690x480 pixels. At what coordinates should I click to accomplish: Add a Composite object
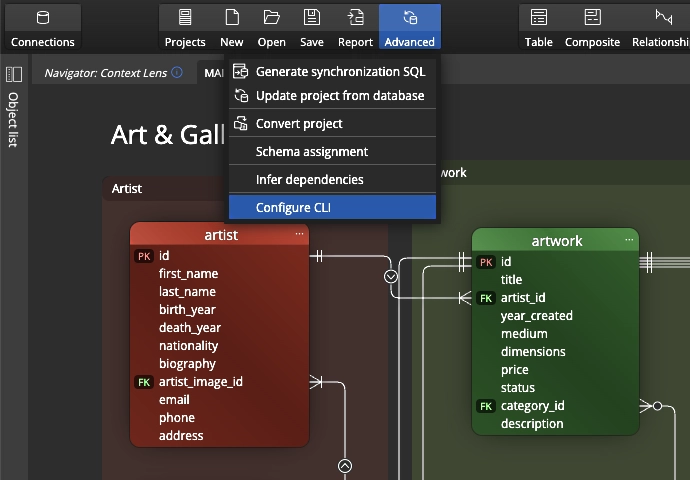592,27
